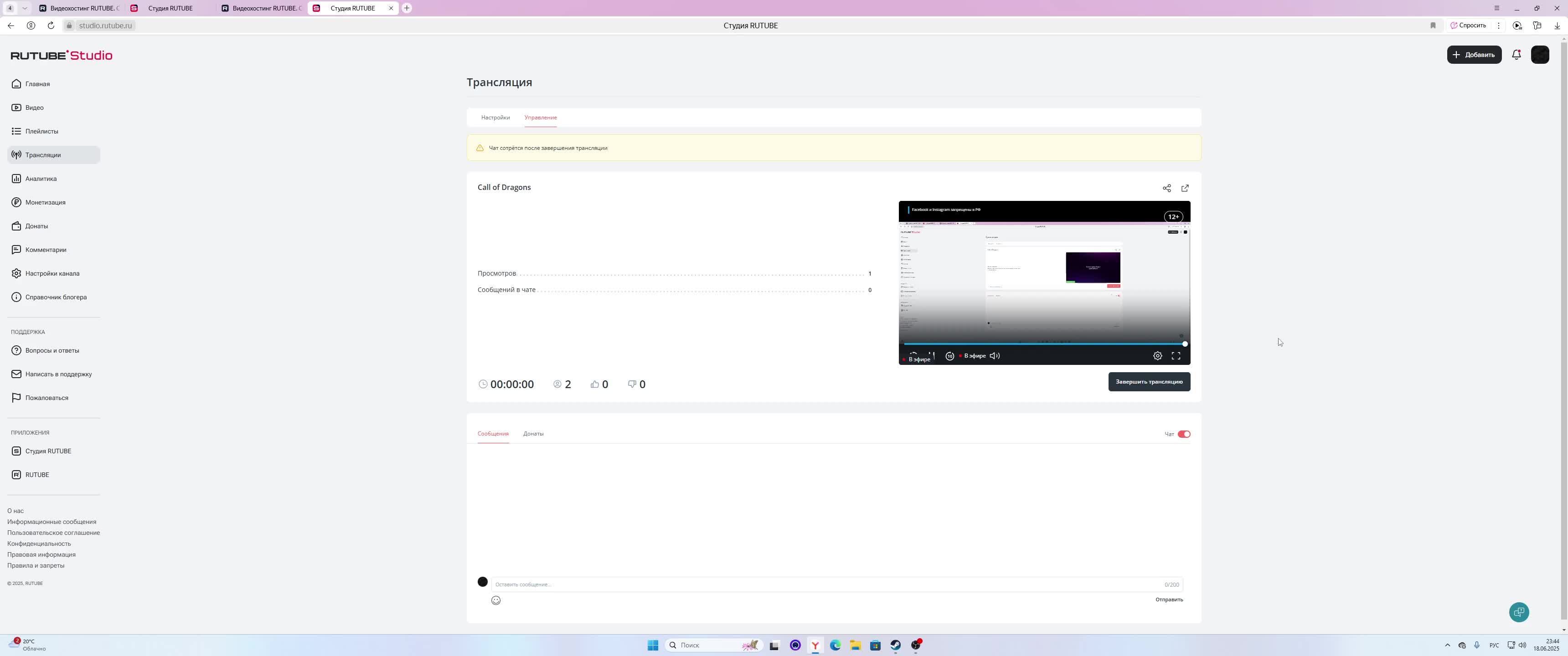This screenshot has height=656, width=1568.
Task: Click the Оставить сообщение input field
Action: coord(837,585)
